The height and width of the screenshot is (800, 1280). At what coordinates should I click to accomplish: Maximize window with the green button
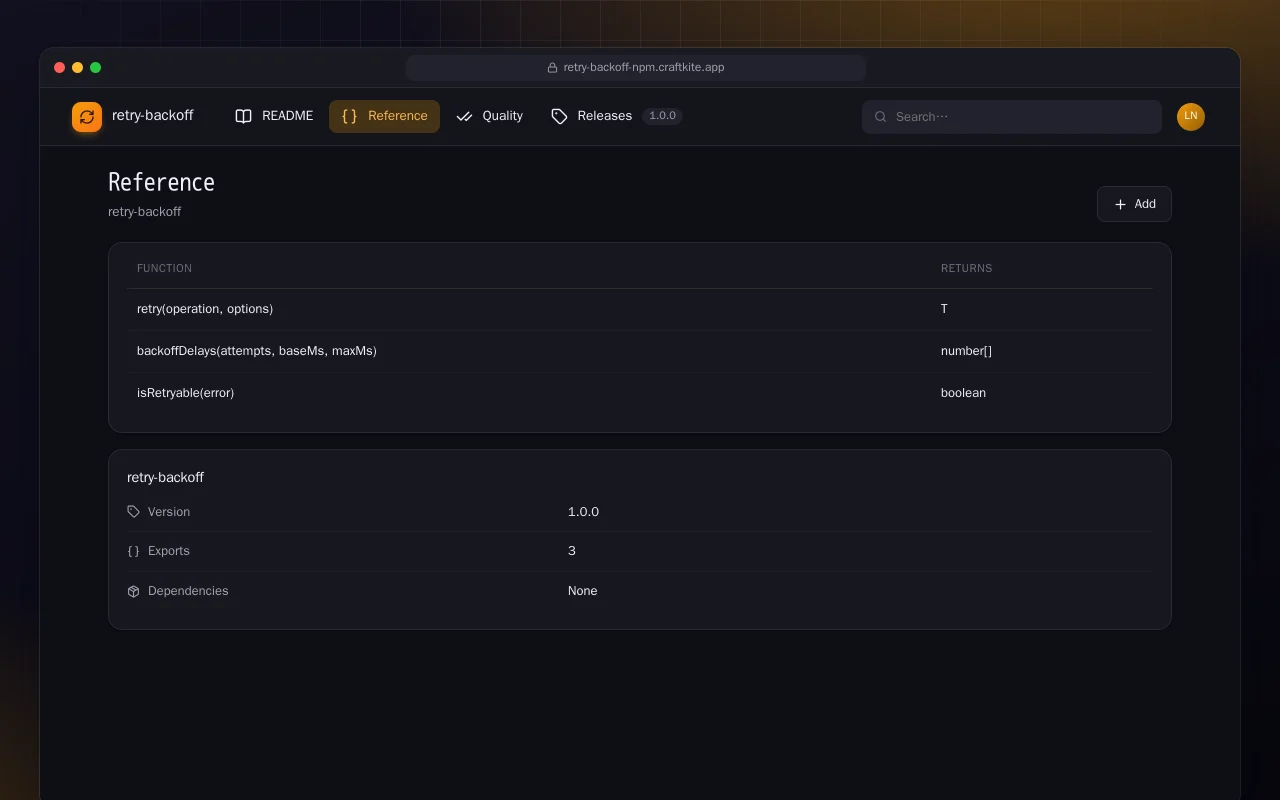point(95,68)
